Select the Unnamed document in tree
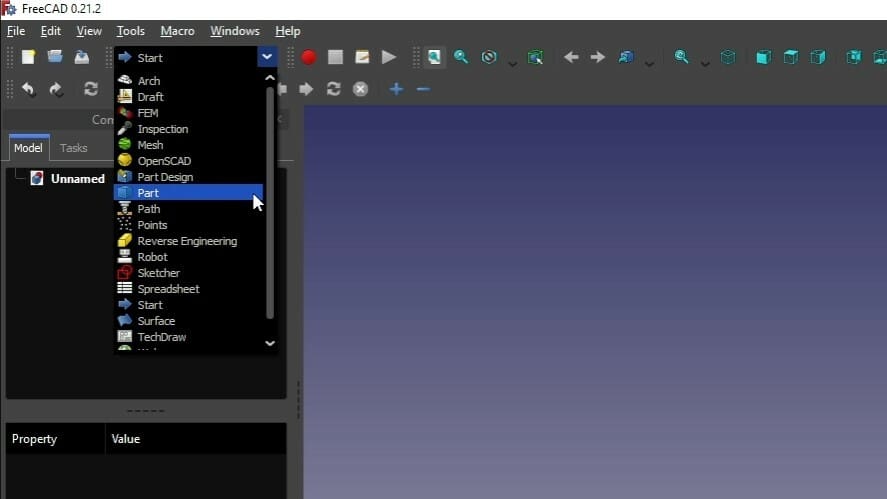This screenshot has width=887, height=499. [x=77, y=179]
